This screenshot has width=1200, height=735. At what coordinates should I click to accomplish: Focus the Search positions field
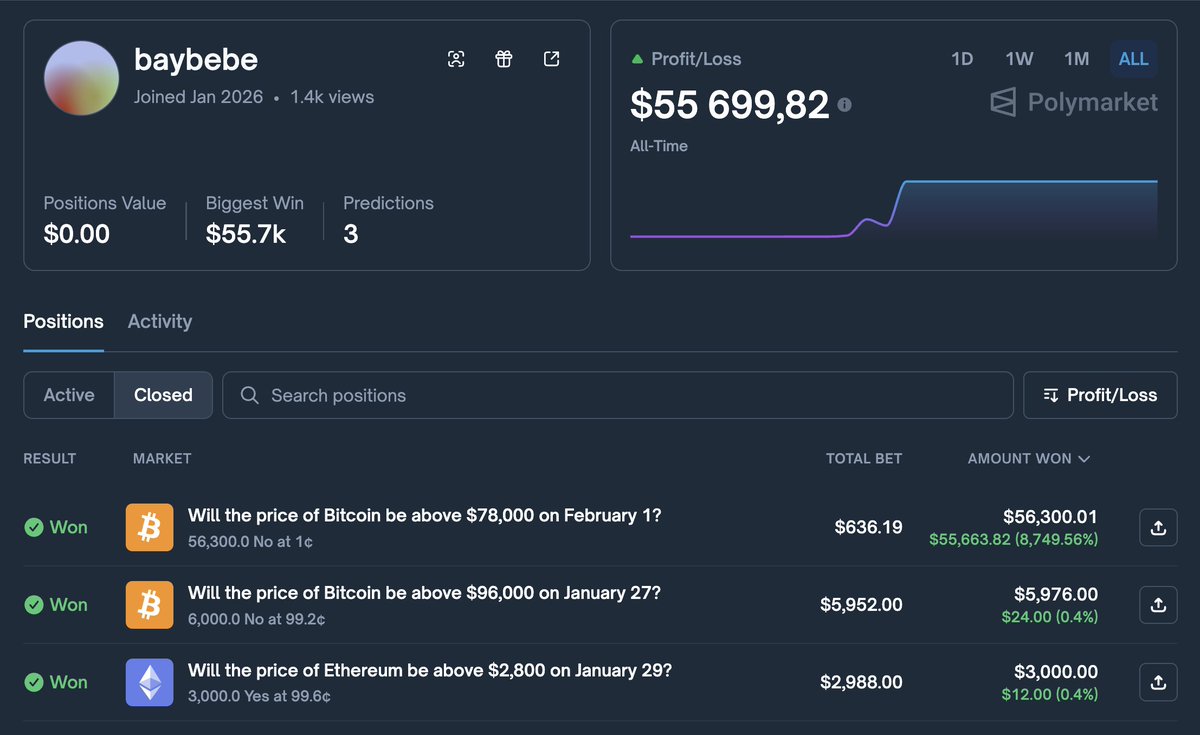[x=618, y=395]
